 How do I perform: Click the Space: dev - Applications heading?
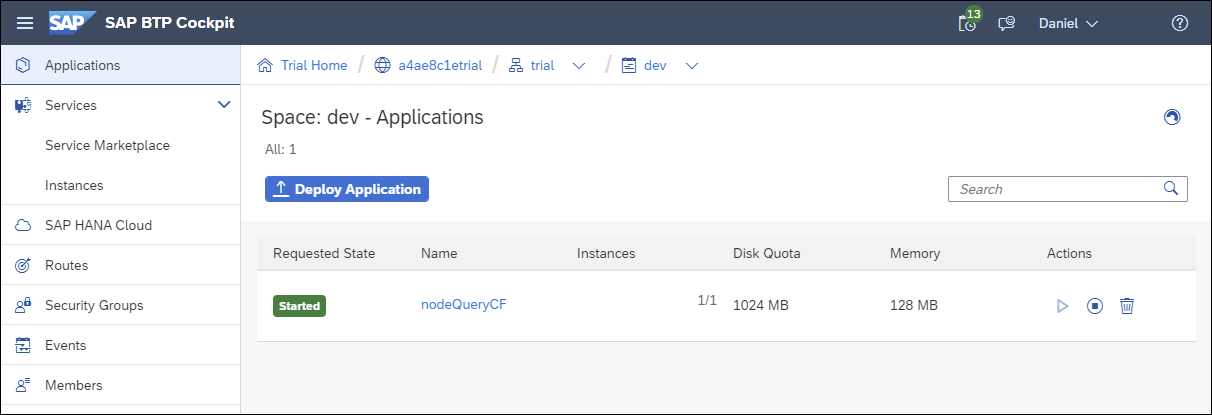pos(372,117)
